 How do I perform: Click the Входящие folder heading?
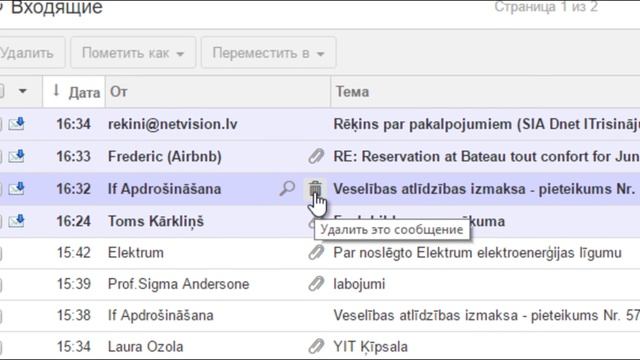(x=56, y=7)
